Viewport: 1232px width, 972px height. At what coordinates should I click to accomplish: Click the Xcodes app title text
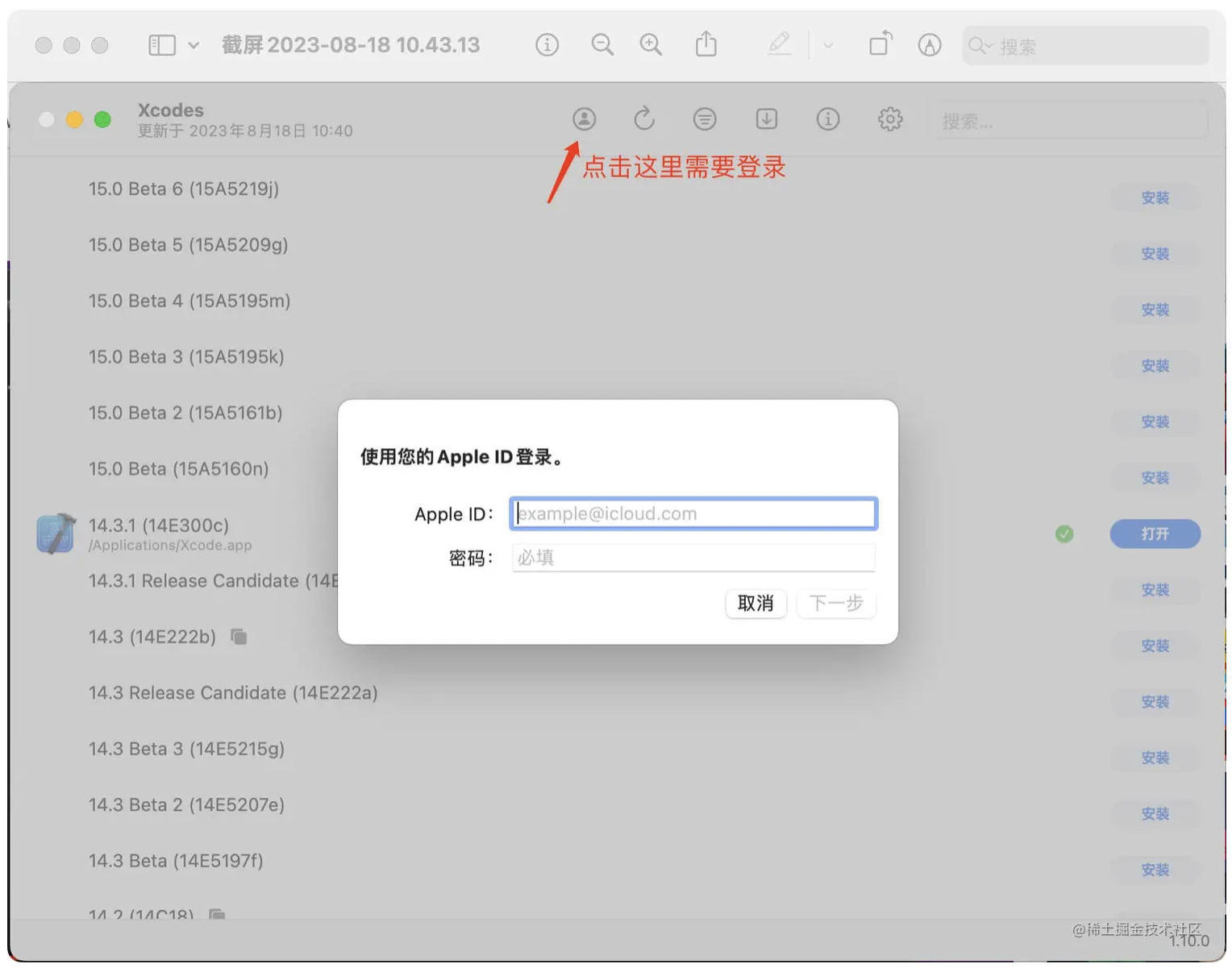click(170, 110)
